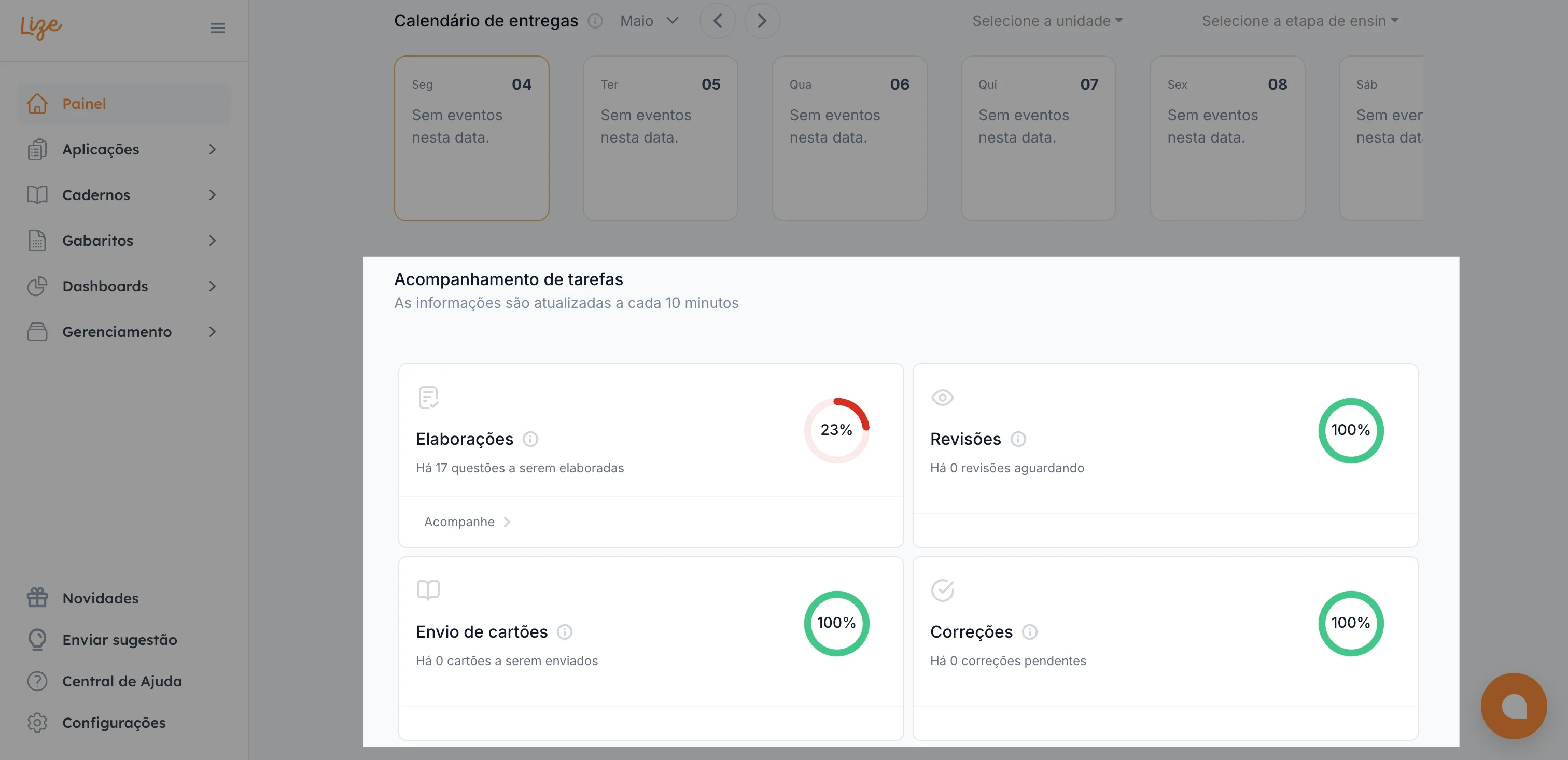Show info tooltip for Envio de cartões
This screenshot has height=760, width=1568.
564,631
